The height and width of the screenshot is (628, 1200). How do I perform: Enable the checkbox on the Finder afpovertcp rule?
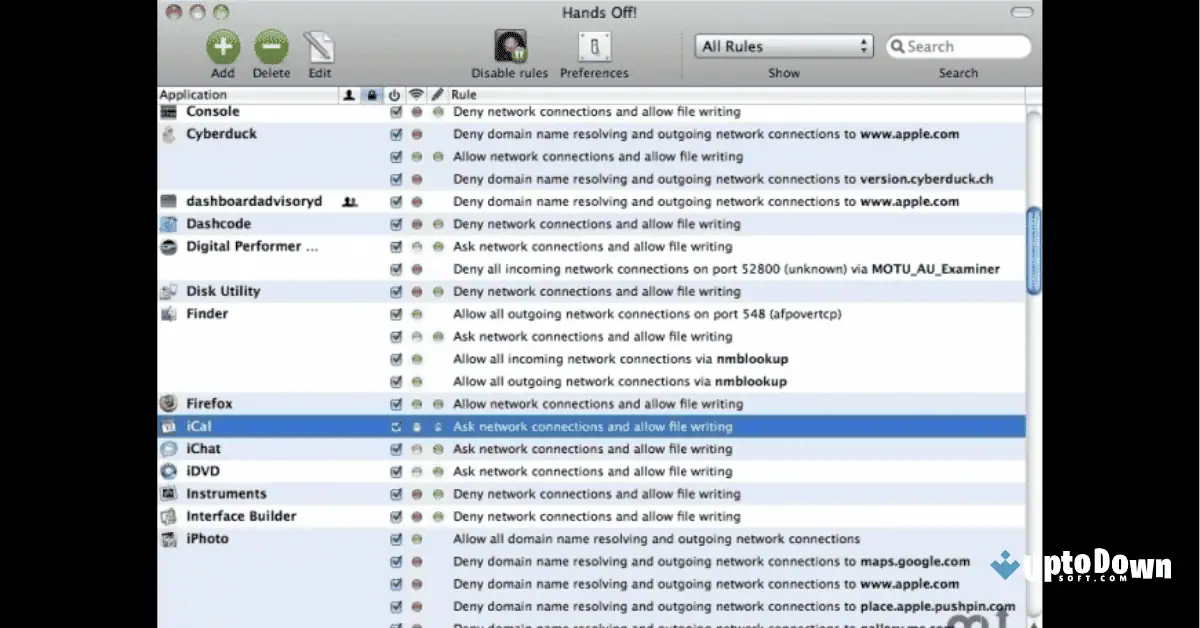click(396, 313)
